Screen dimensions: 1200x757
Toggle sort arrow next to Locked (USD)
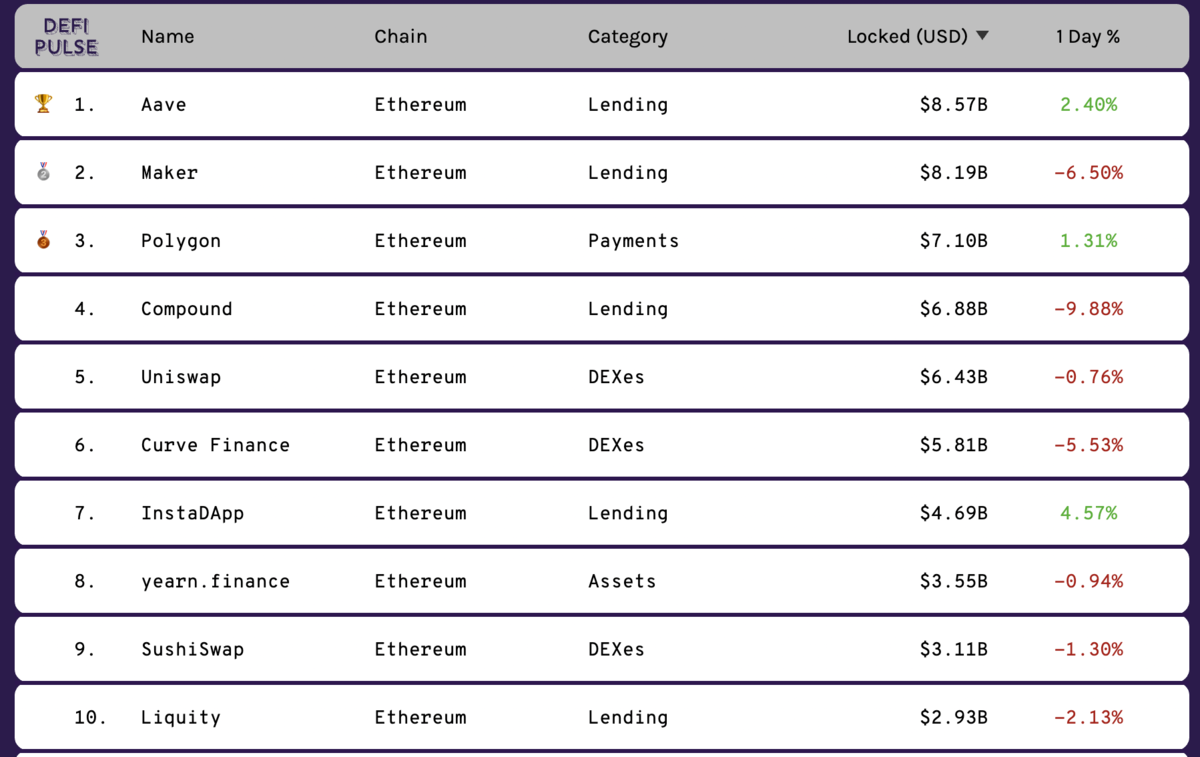coord(982,36)
